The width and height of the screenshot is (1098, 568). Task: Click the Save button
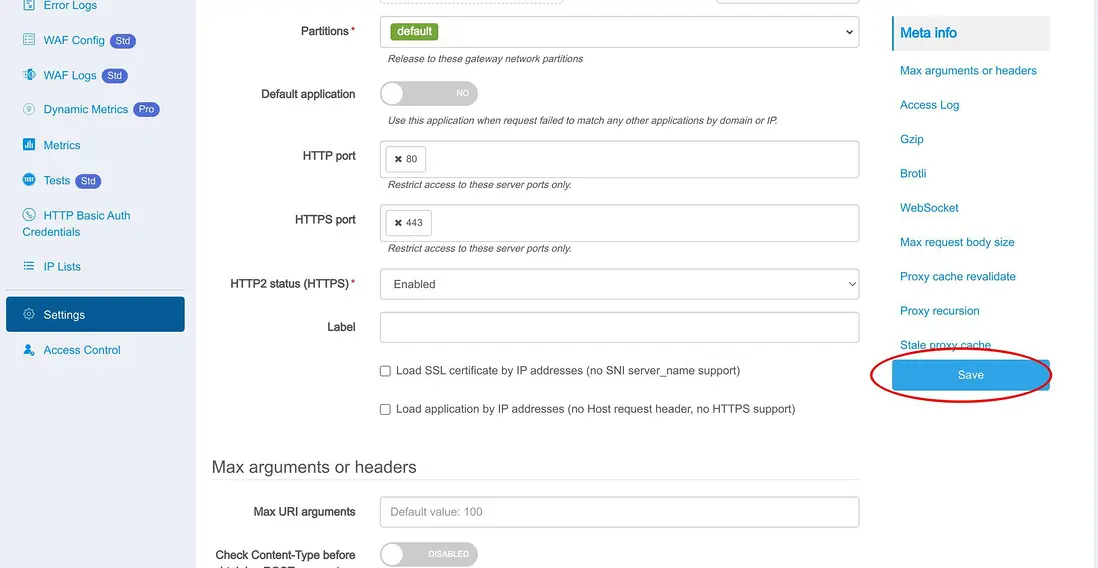tap(970, 375)
